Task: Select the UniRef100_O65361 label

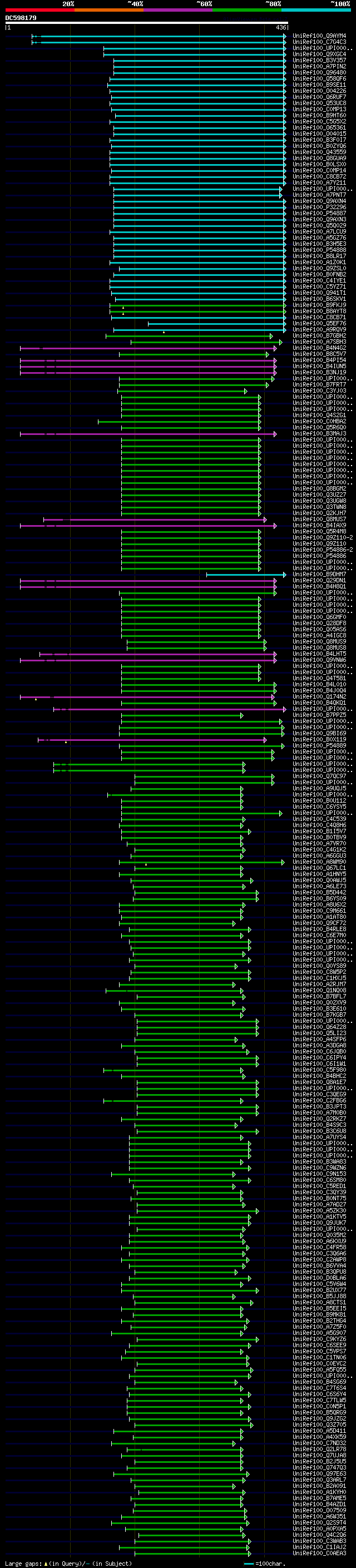Action: 319,127
